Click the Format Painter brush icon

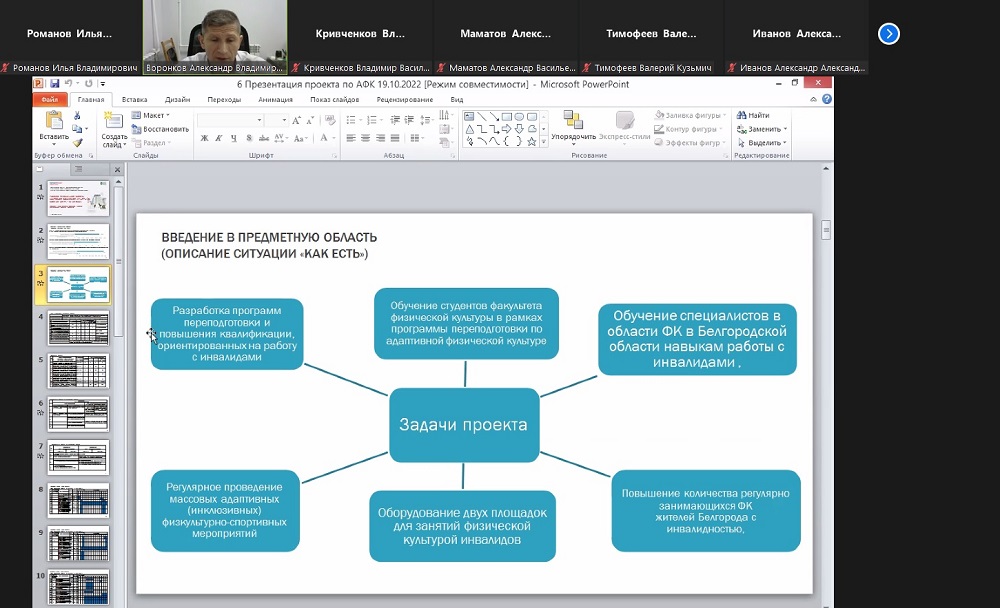[78, 143]
